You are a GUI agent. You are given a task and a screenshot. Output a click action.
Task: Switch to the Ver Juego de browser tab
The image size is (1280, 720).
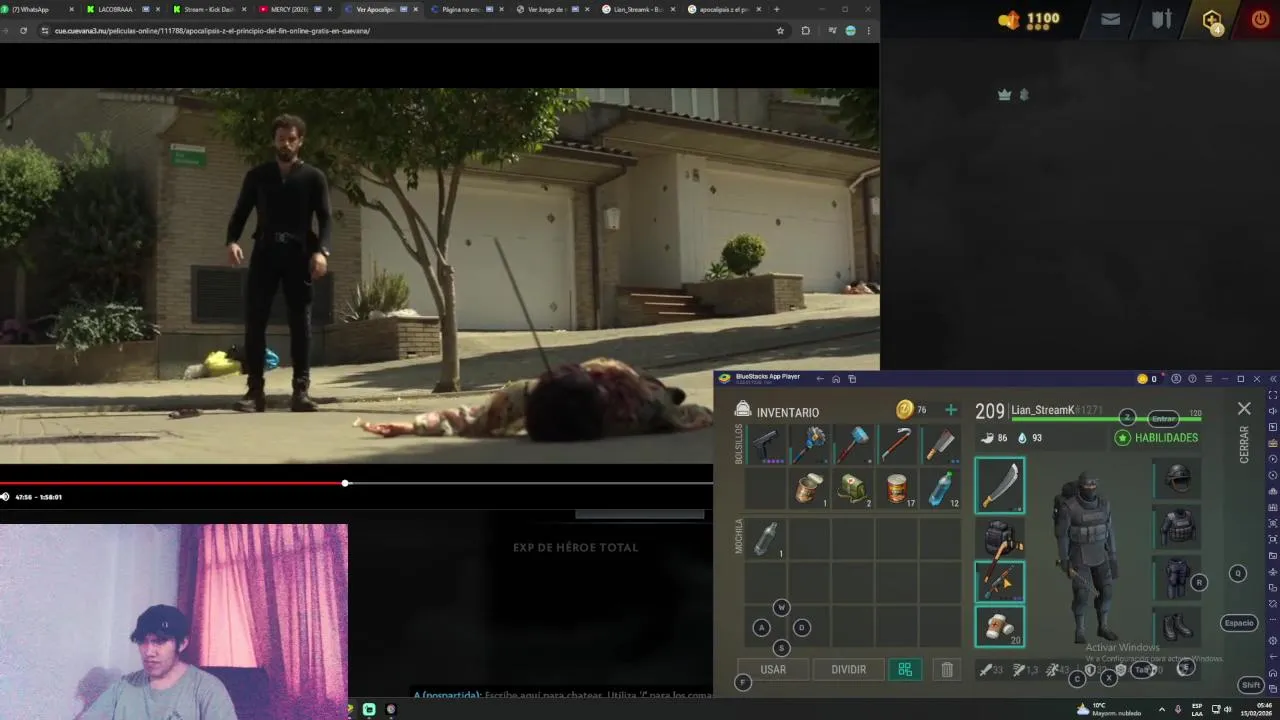point(552,9)
